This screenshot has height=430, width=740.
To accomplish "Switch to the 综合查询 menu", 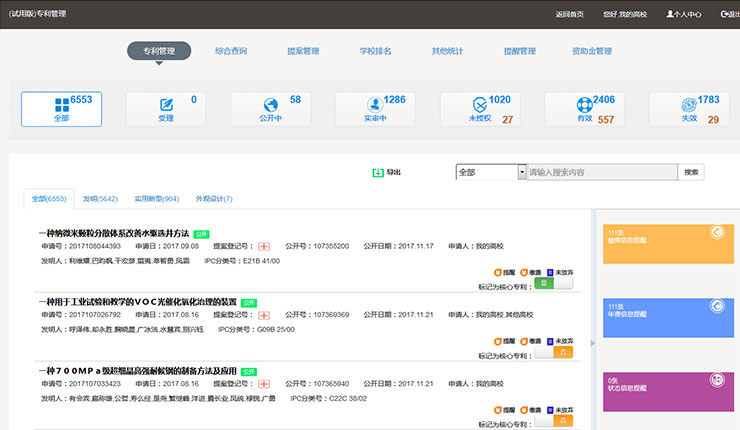I will tap(231, 51).
